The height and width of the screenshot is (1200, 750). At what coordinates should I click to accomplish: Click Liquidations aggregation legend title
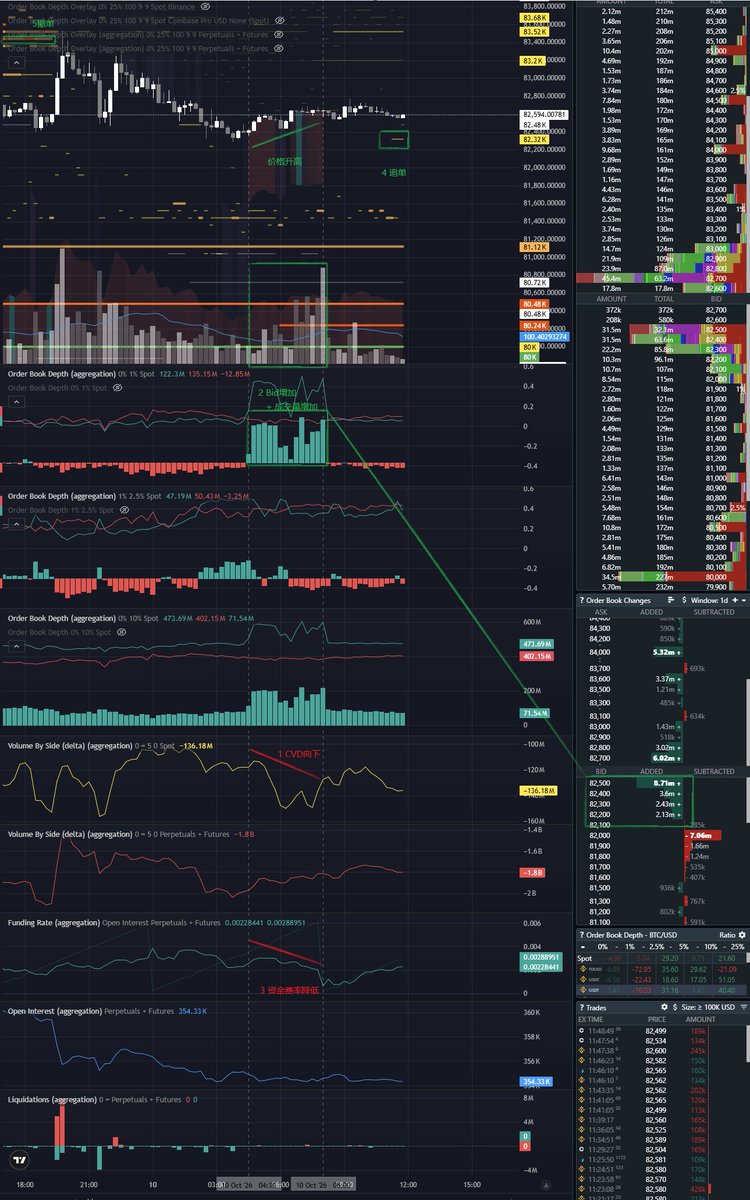coord(51,1099)
